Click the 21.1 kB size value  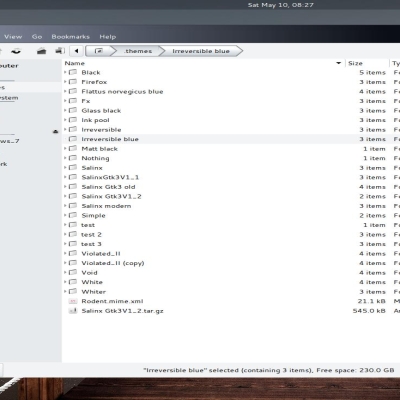(x=372, y=301)
